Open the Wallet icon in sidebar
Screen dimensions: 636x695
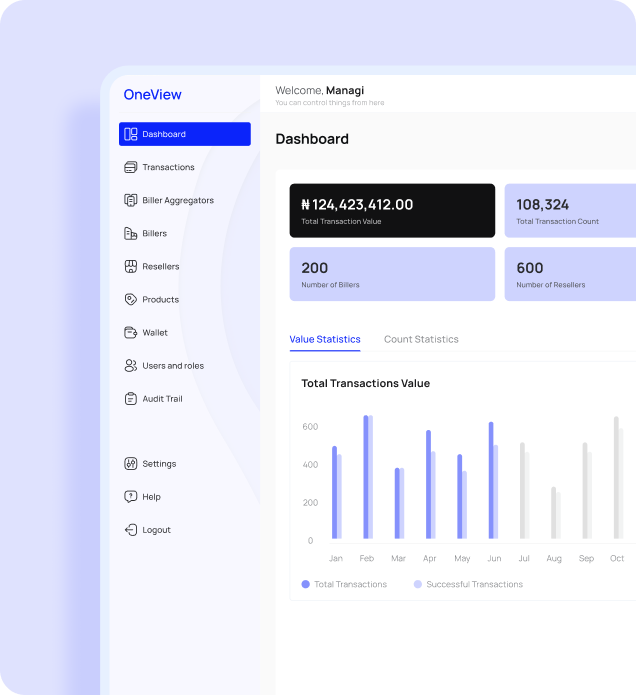pos(130,332)
